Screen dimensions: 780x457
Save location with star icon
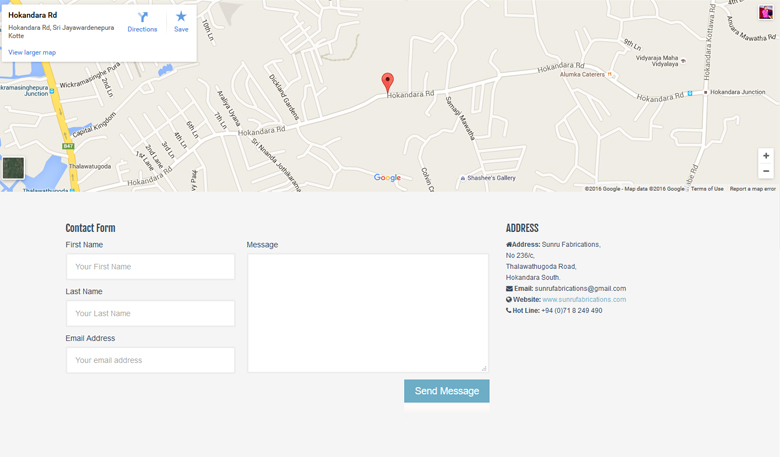[x=181, y=17]
